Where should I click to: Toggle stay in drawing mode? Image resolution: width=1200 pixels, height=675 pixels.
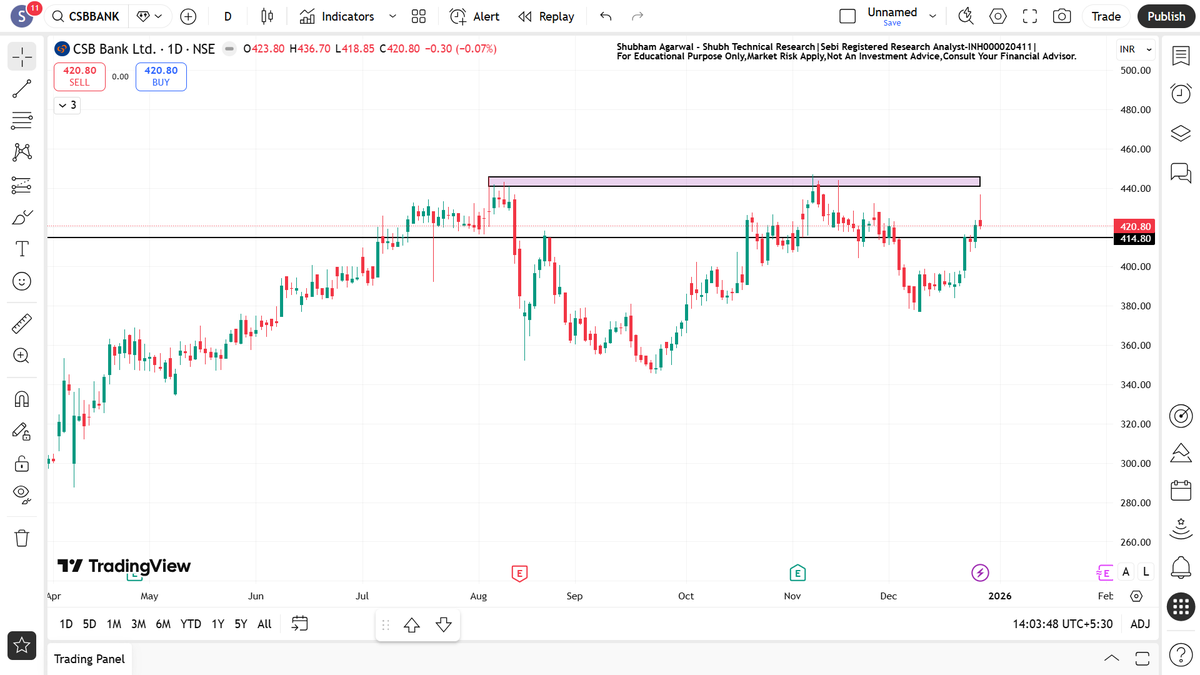tap(22, 431)
